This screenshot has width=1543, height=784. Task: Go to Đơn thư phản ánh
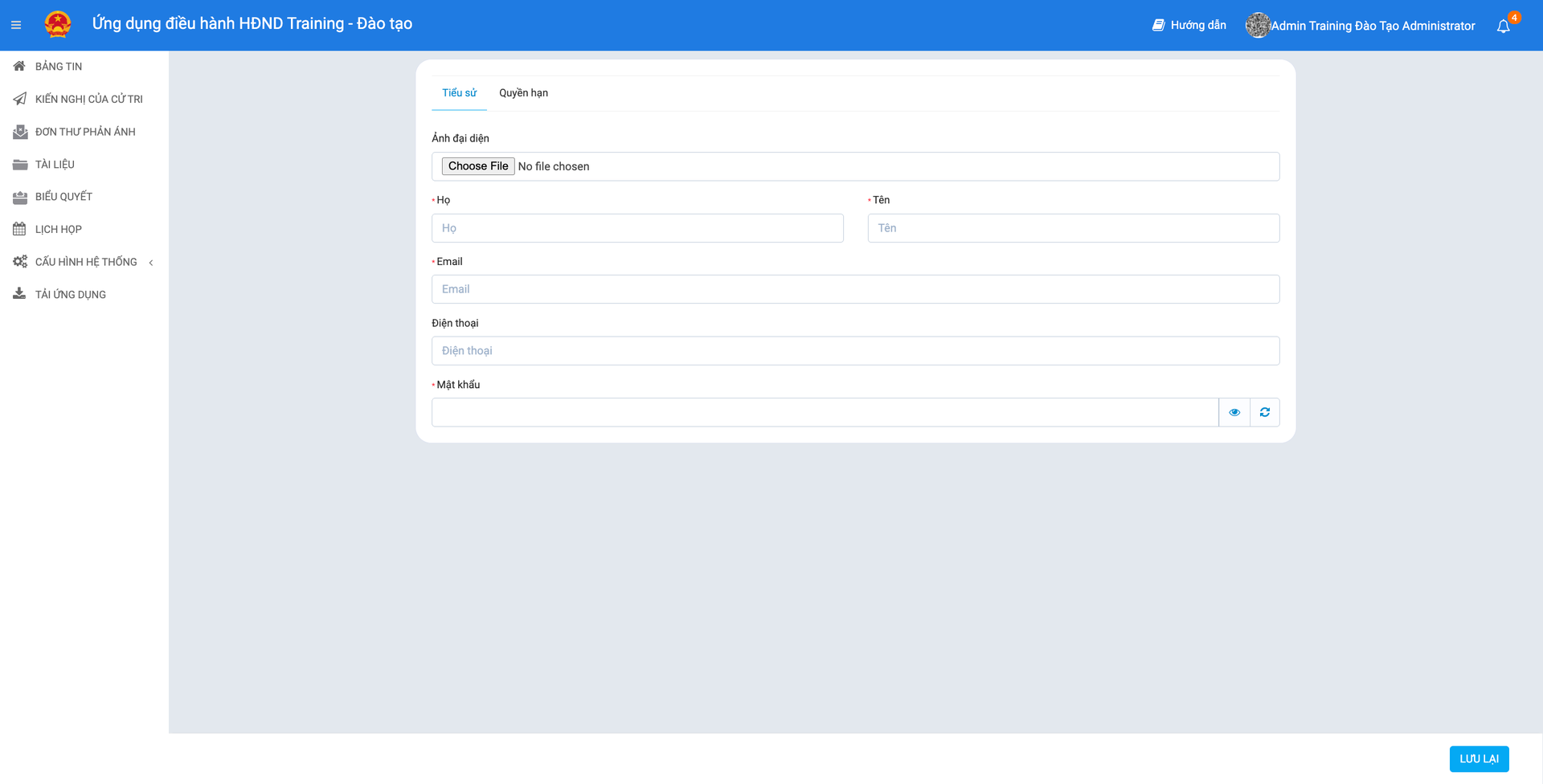tap(84, 132)
